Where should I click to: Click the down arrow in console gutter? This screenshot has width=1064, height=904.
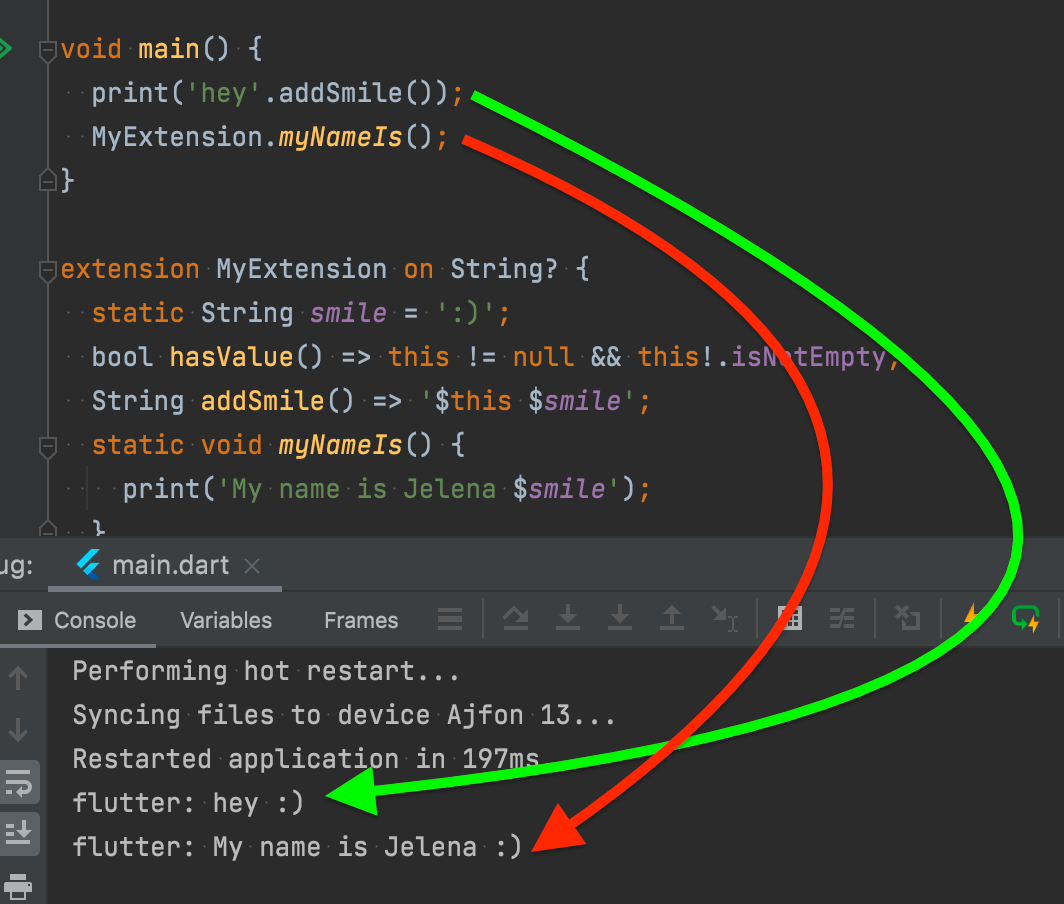(18, 730)
